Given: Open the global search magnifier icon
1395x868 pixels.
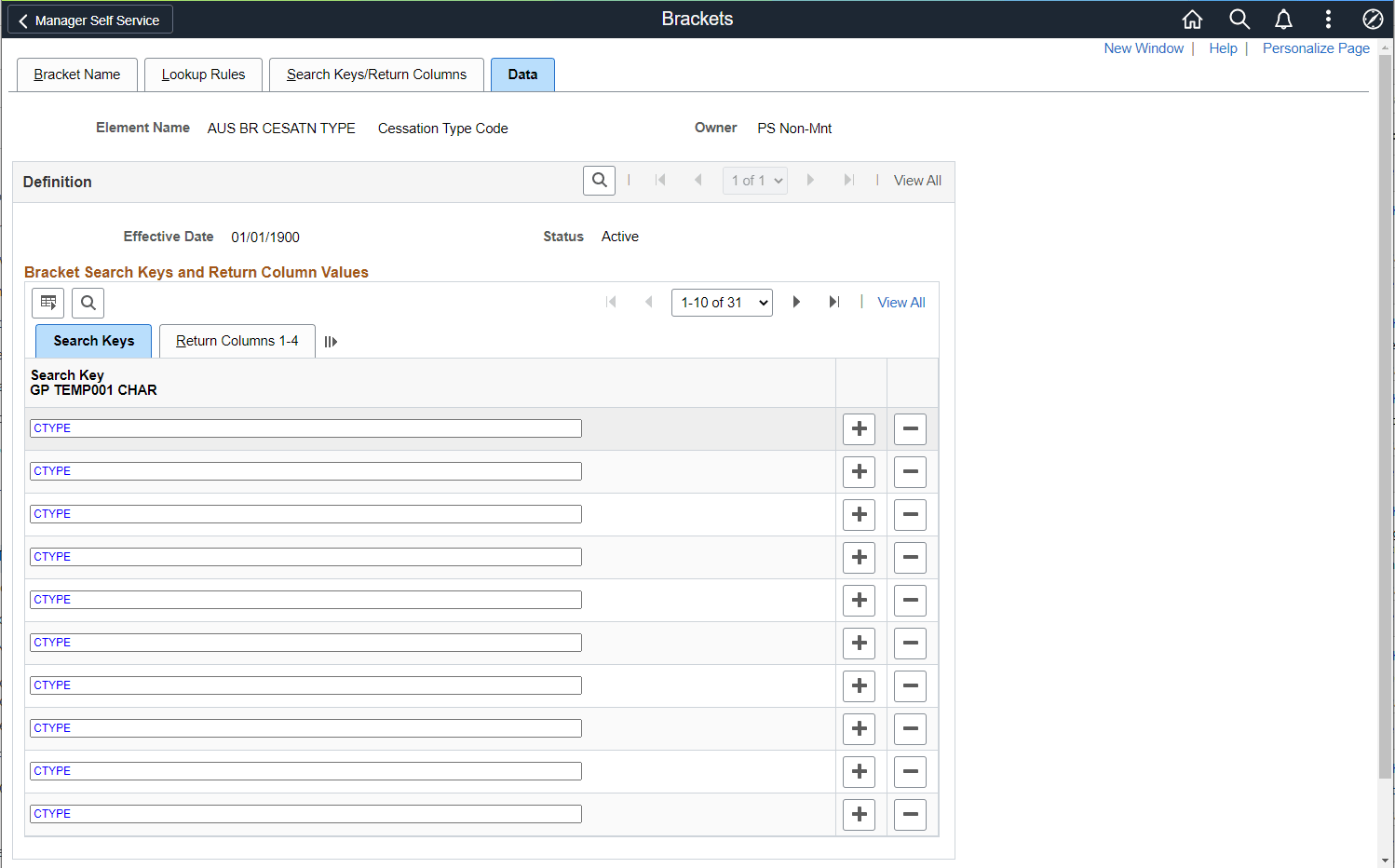Looking at the screenshot, I should [x=1239, y=19].
